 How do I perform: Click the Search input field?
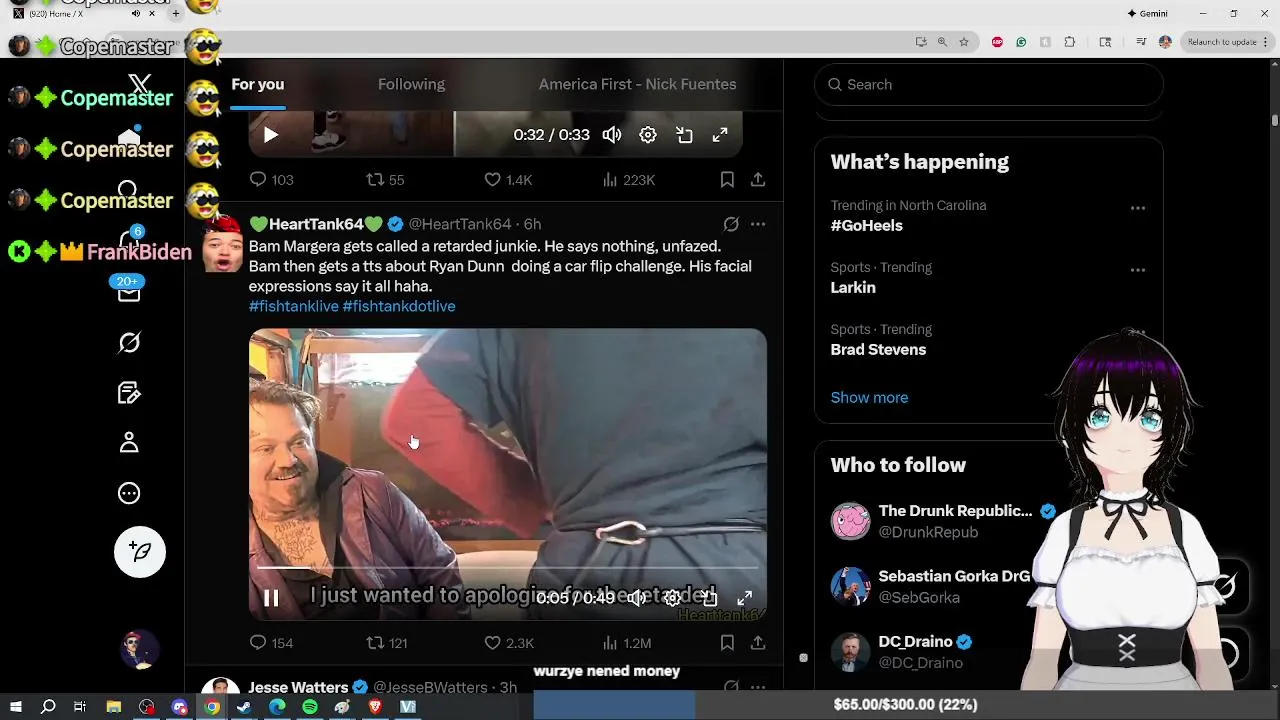pyautogui.click(x=989, y=85)
